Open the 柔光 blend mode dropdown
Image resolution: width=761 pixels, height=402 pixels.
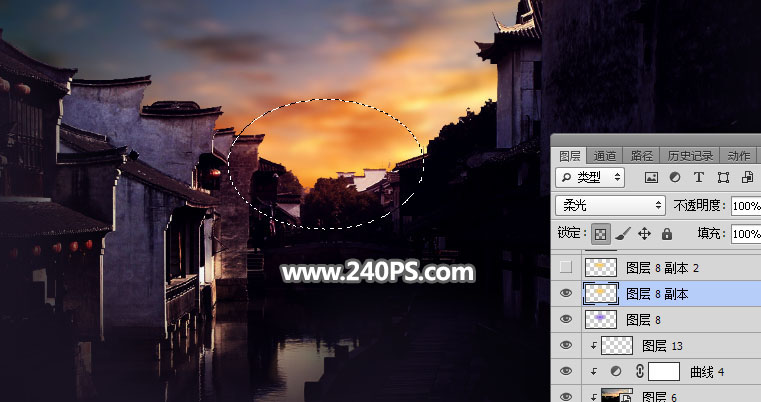(x=610, y=205)
